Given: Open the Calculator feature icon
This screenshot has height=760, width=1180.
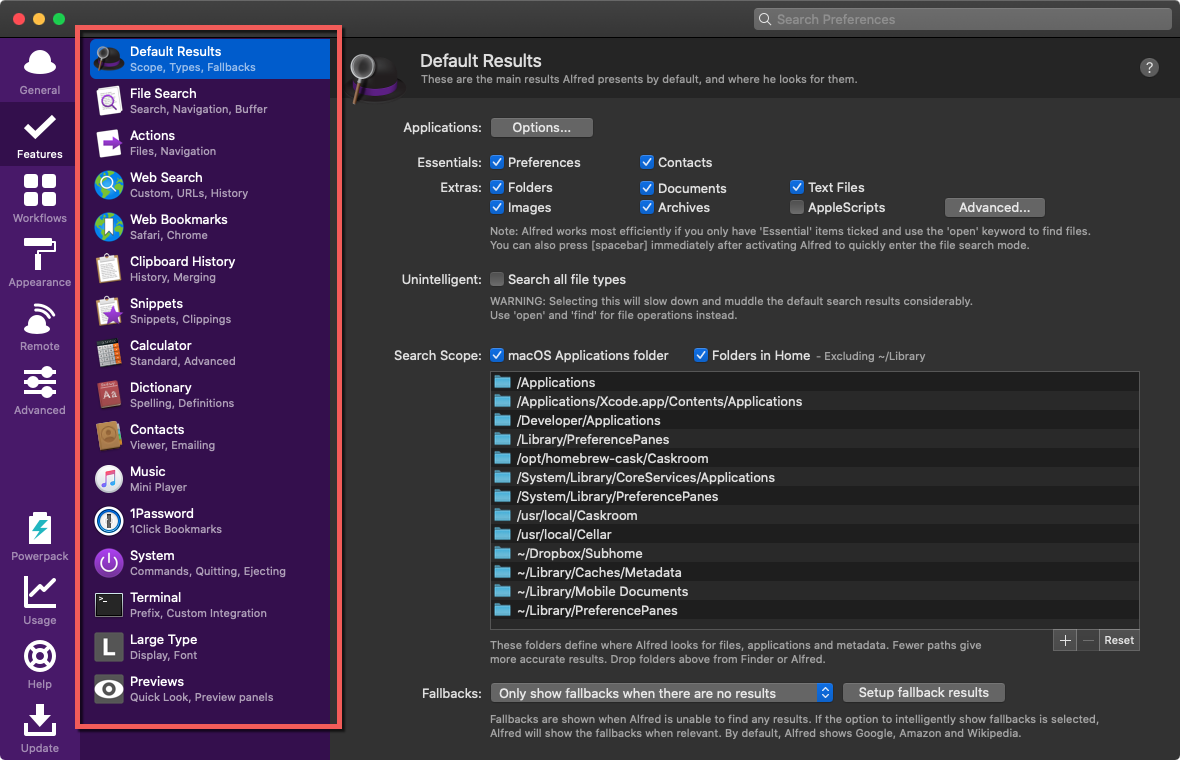Looking at the screenshot, I should point(109,353).
